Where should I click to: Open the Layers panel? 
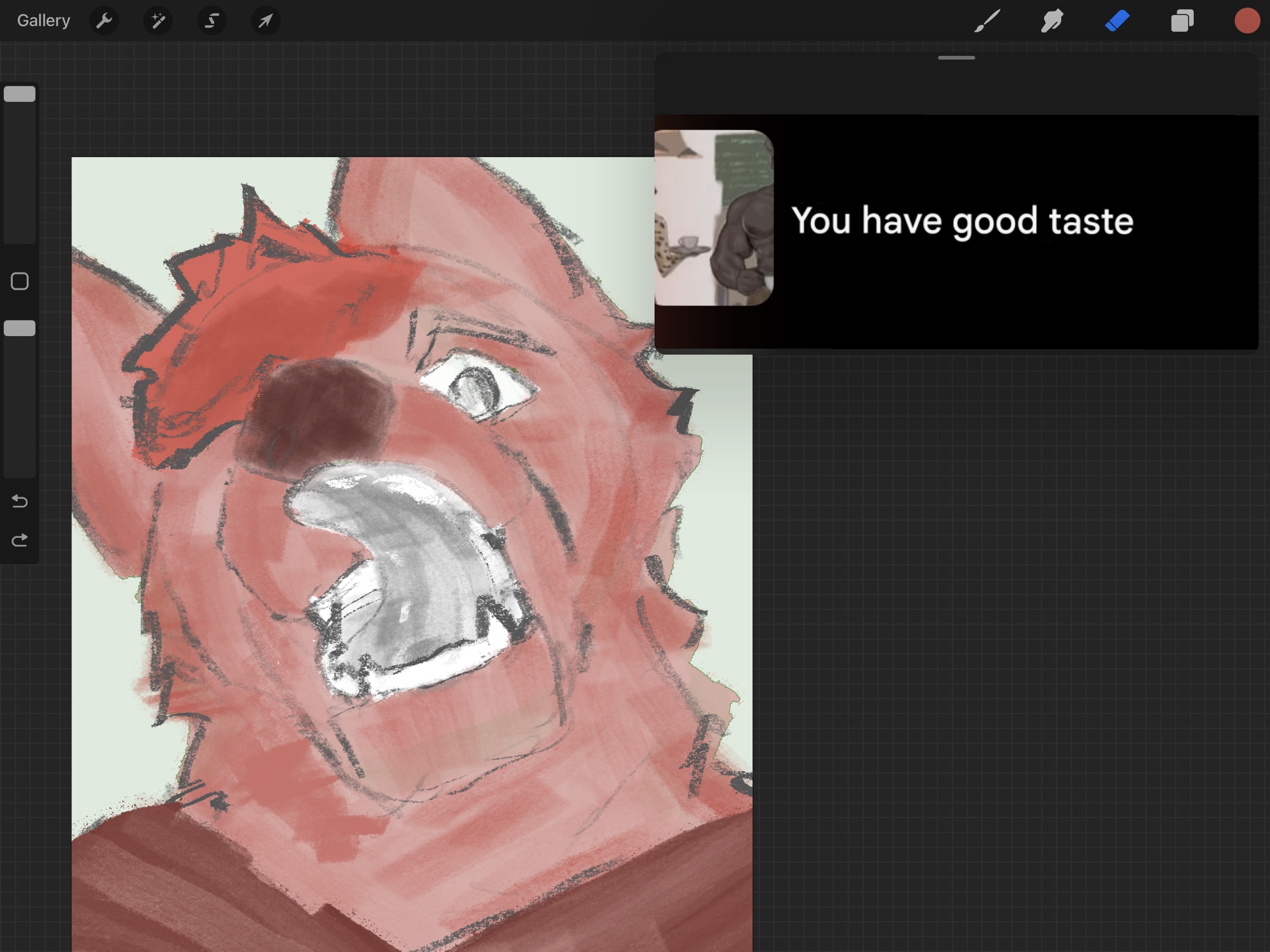tap(1182, 21)
